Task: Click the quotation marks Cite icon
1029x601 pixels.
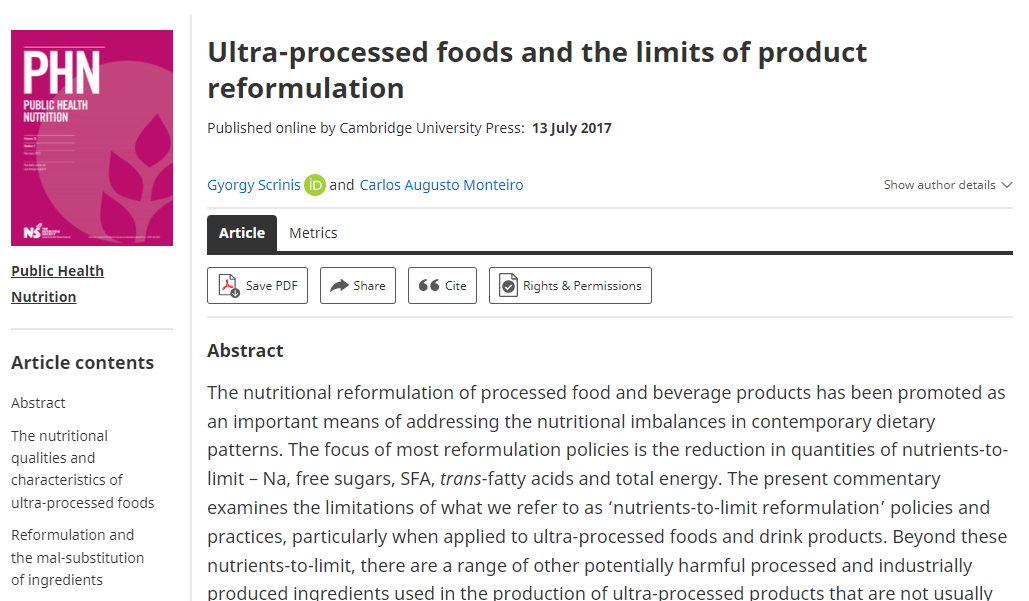Action: tap(429, 285)
